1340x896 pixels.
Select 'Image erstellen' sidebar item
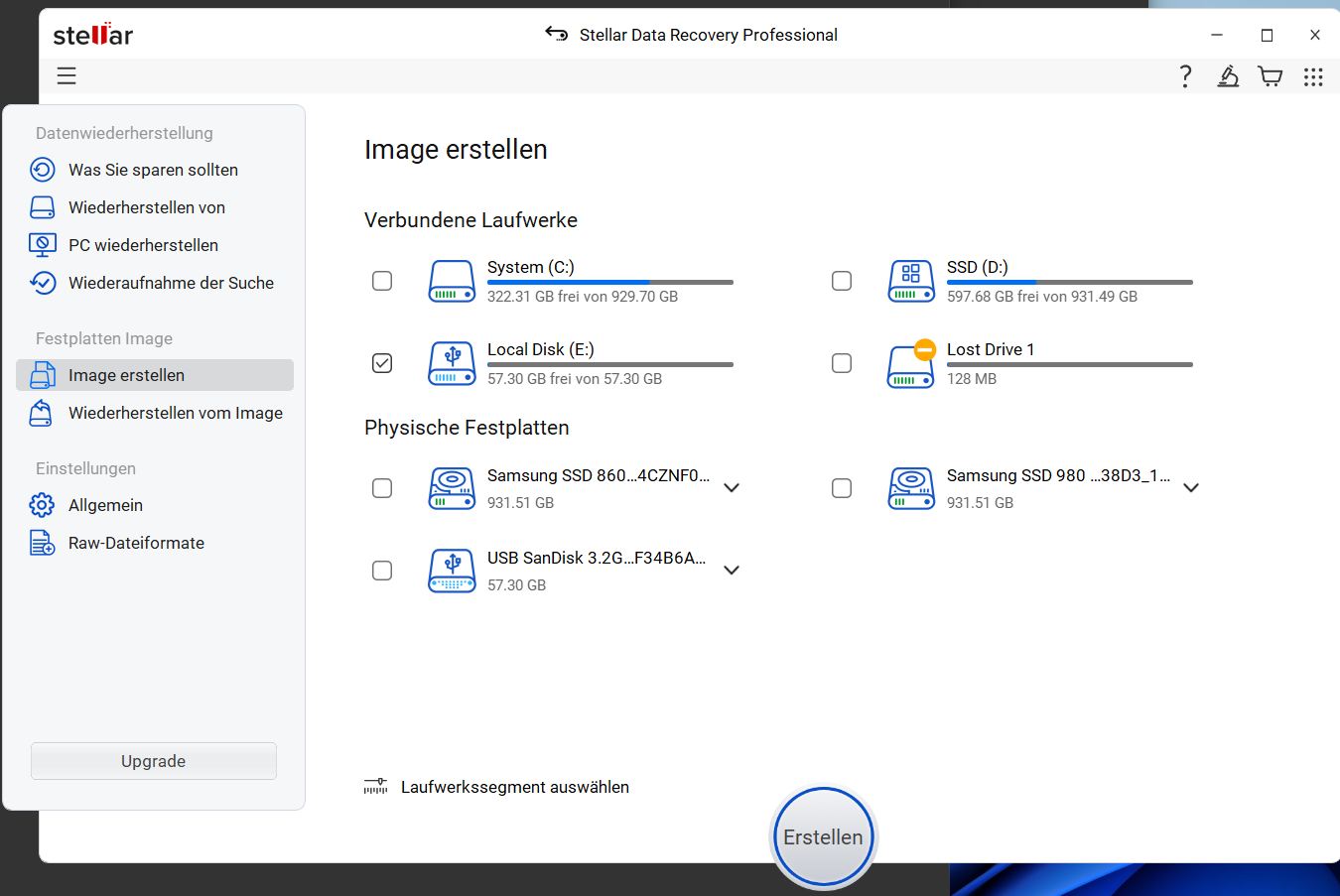tap(155, 375)
